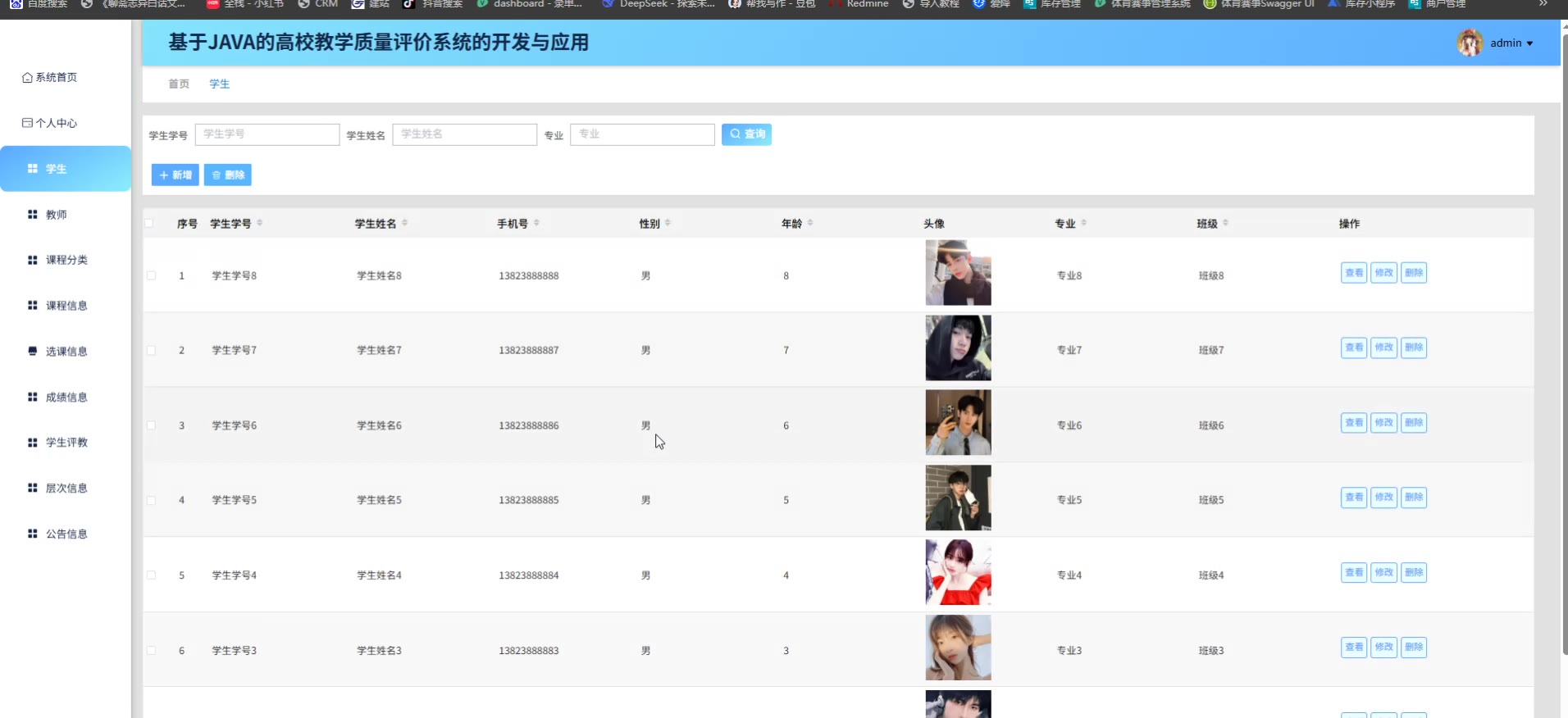Click 删除 in the 学生学号5 row

1414,498
